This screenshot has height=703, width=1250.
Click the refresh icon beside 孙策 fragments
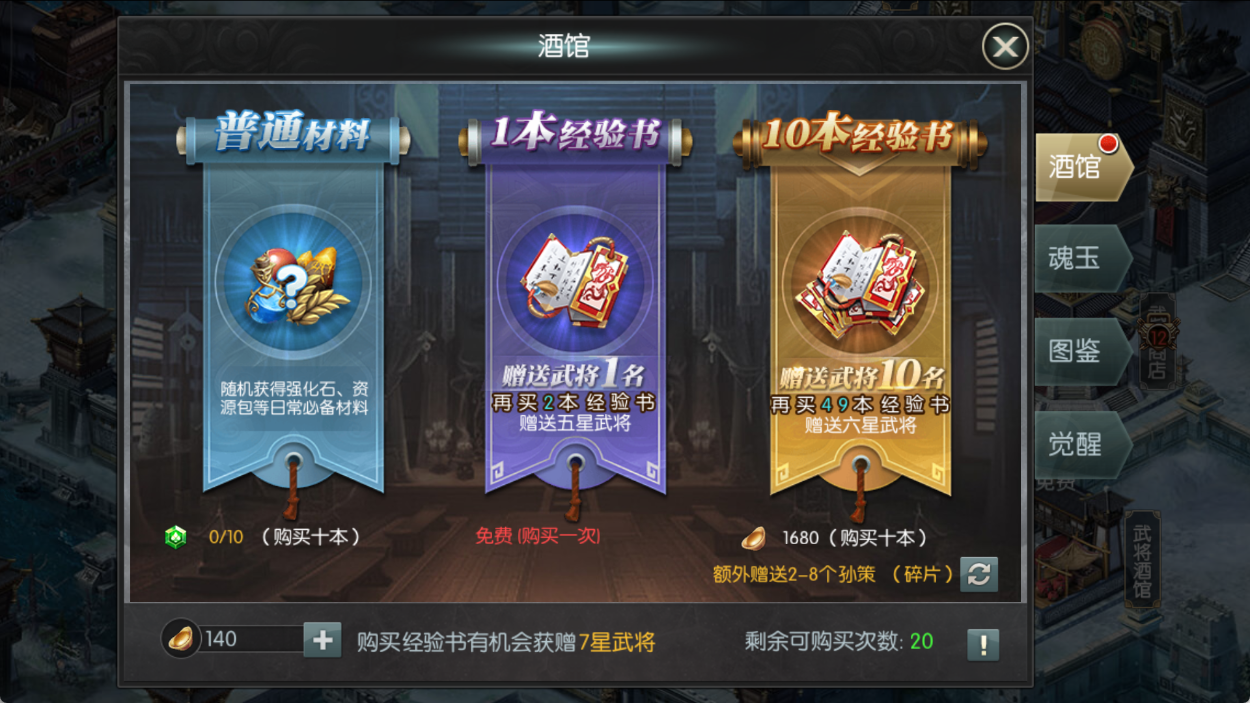979,574
